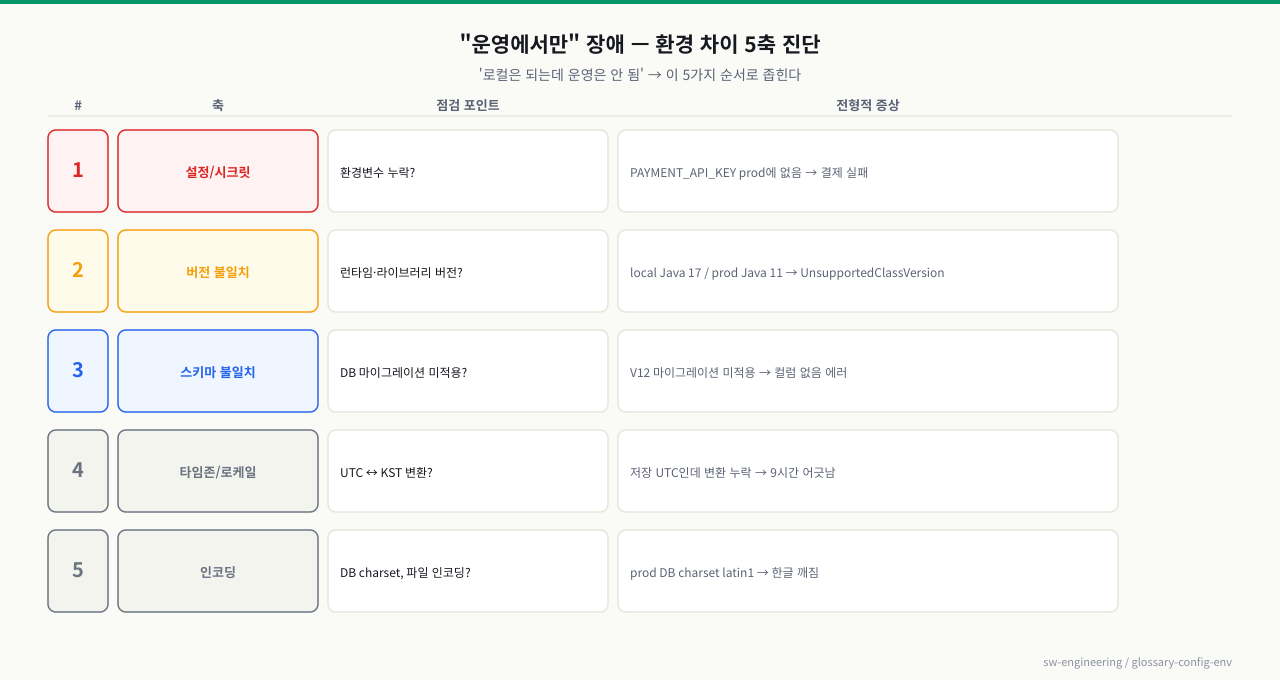Click the V12 마이그레이션 미적용 symptom cell
This screenshot has width=1280, height=680.
[868, 371]
